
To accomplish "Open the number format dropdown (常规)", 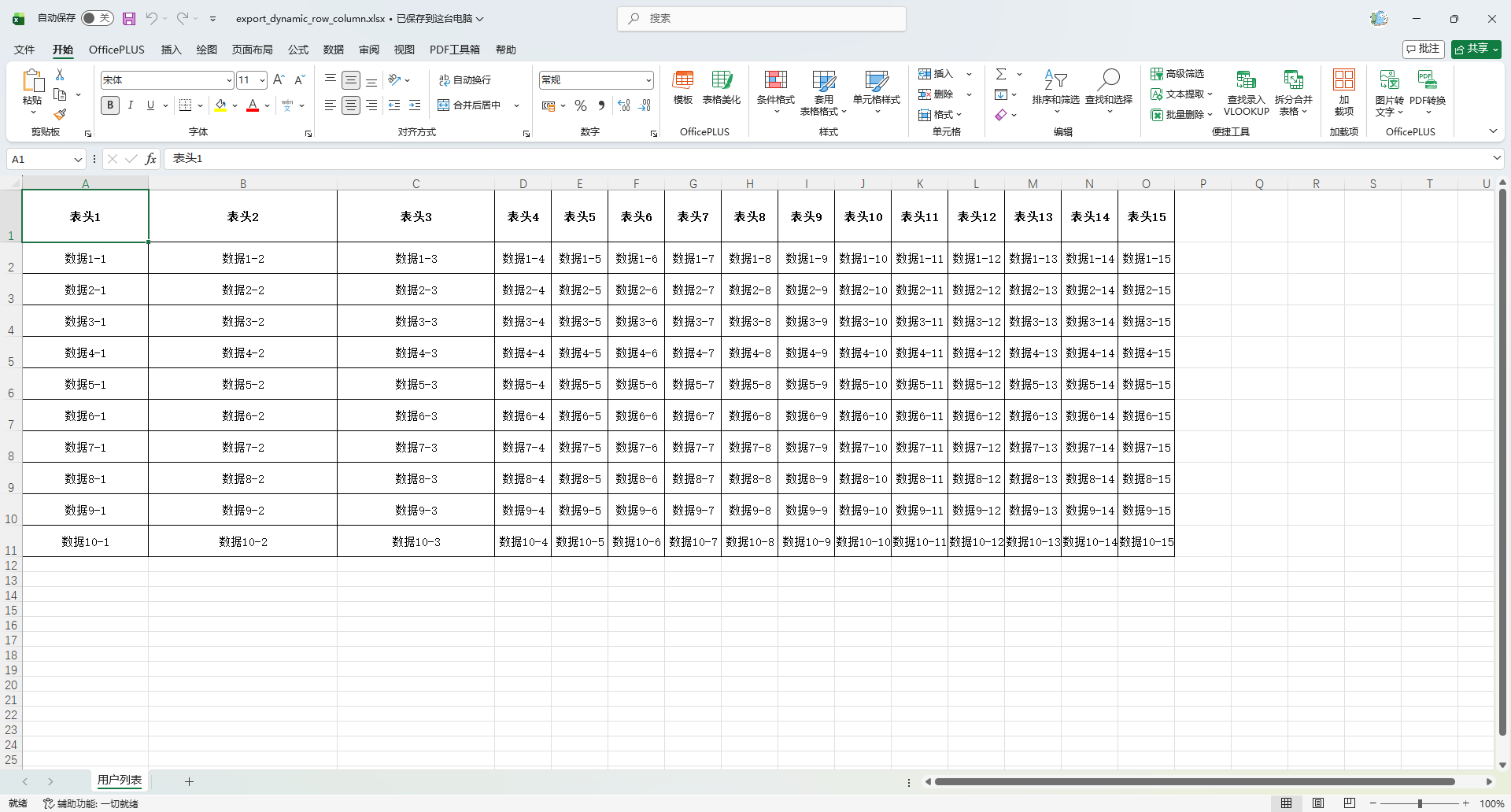I will 648,80.
